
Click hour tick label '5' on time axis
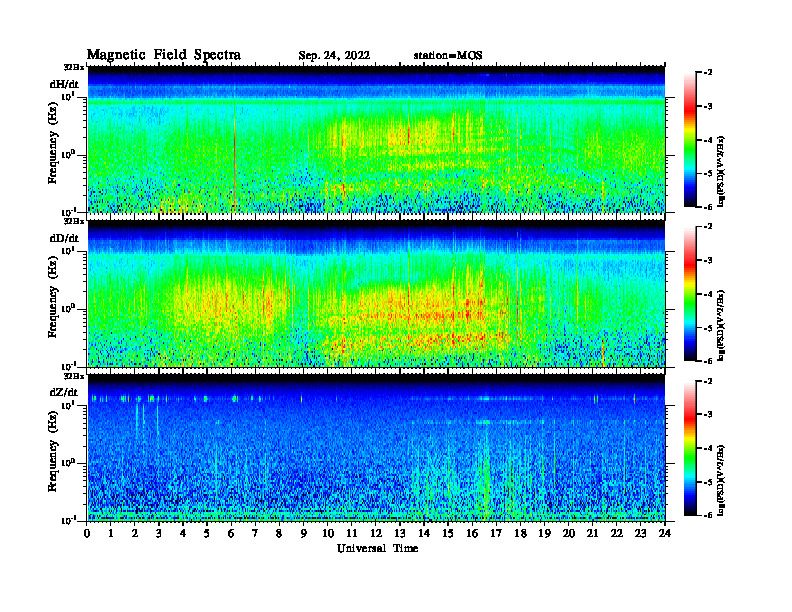(x=207, y=533)
